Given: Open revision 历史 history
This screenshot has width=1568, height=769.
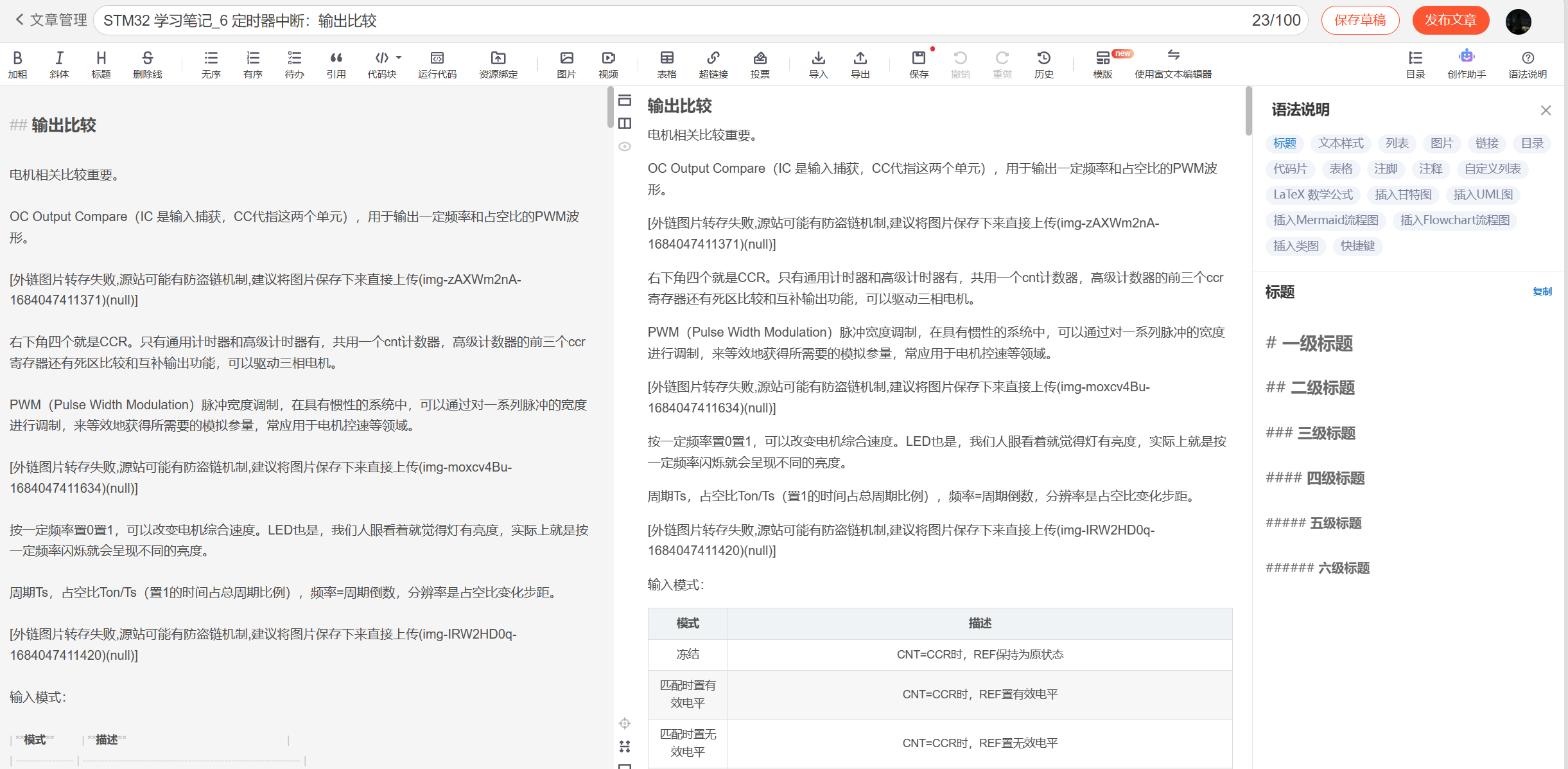Looking at the screenshot, I should pos(1044,64).
